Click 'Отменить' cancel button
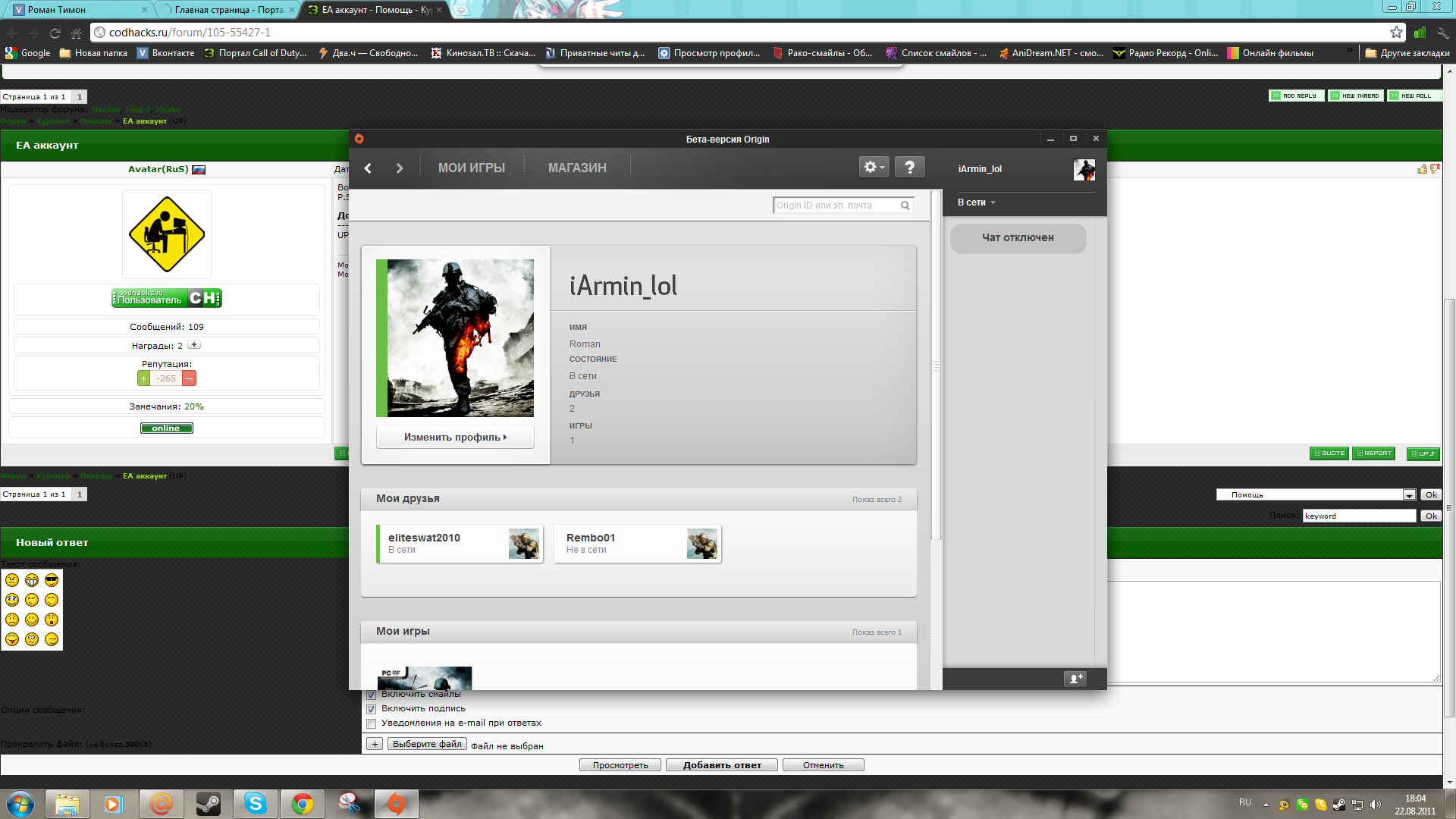Viewport: 1456px width, 819px height. pyautogui.click(x=824, y=765)
